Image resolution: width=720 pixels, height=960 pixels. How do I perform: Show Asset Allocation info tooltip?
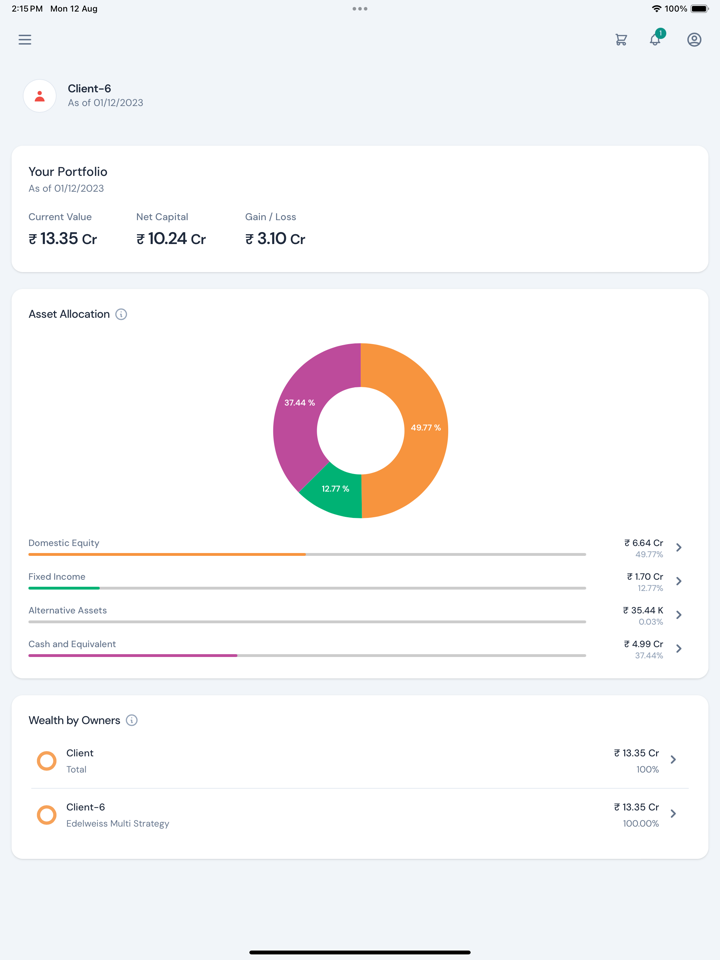pyautogui.click(x=121, y=314)
